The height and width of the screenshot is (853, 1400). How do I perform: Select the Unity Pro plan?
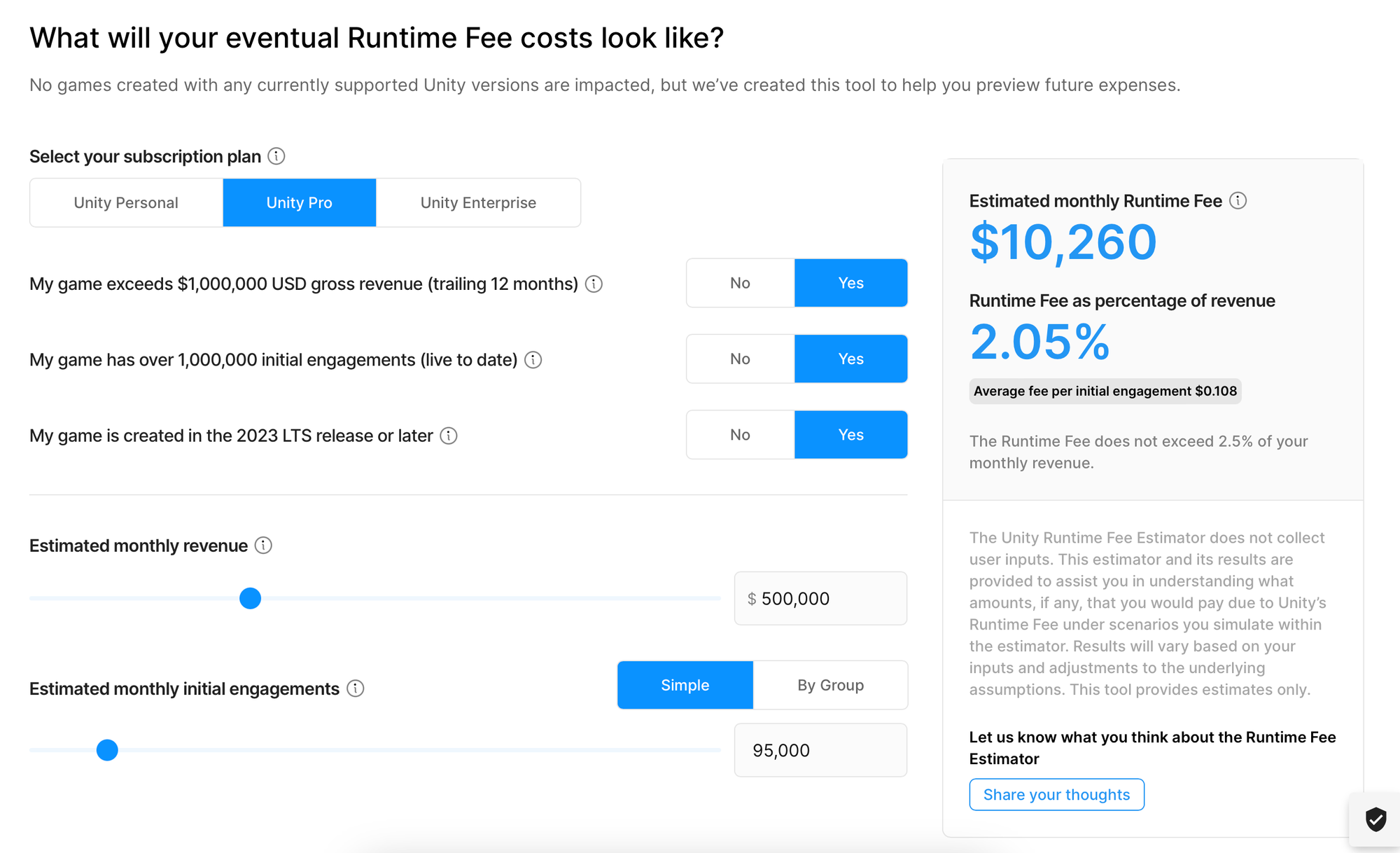click(x=300, y=202)
